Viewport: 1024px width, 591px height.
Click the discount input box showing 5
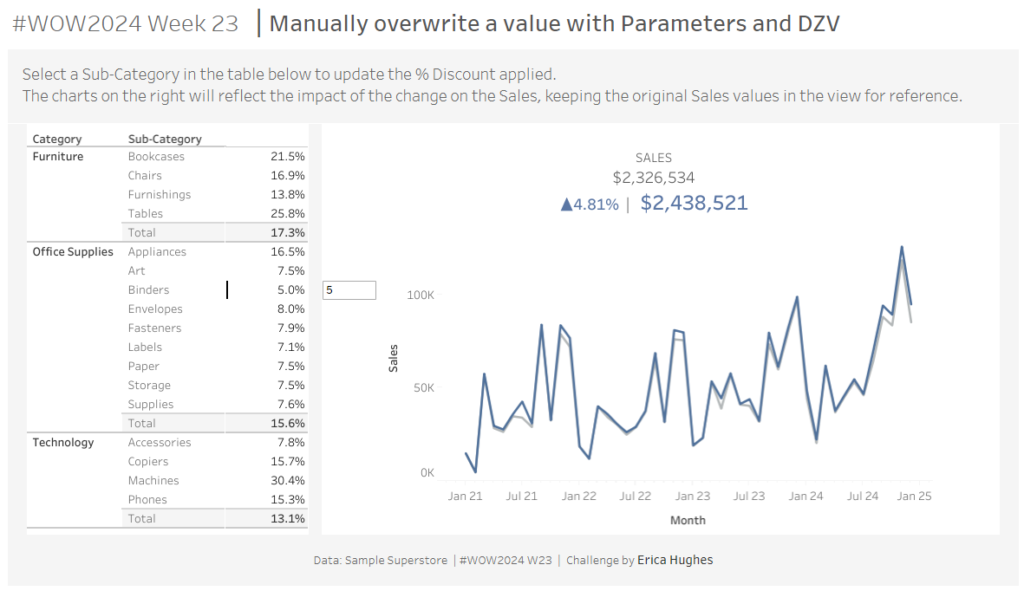[x=349, y=290]
